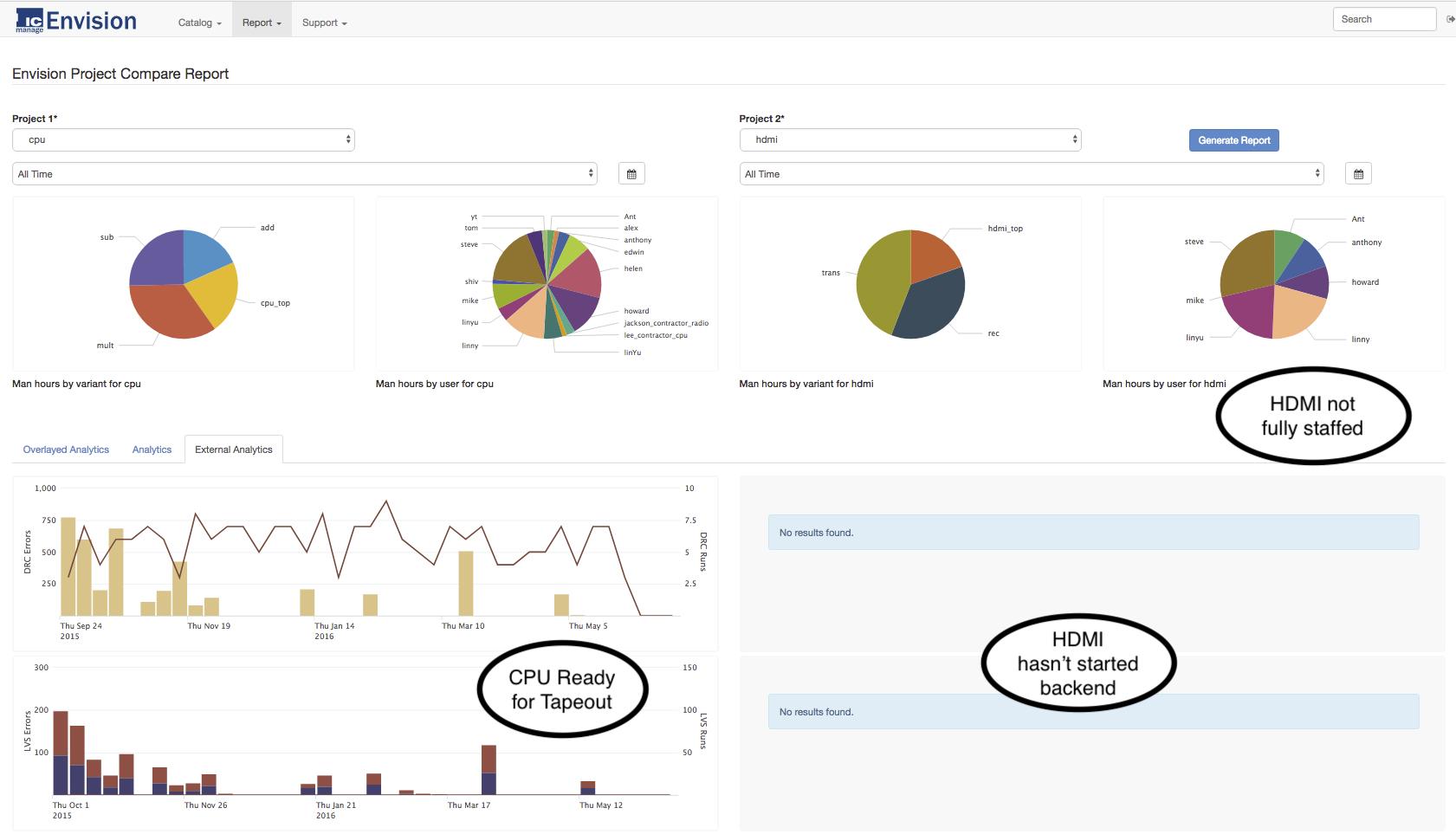Click the 'howard' label in hdmi user pie
Image resolution: width=1456 pixels, height=834 pixels.
click(1365, 282)
